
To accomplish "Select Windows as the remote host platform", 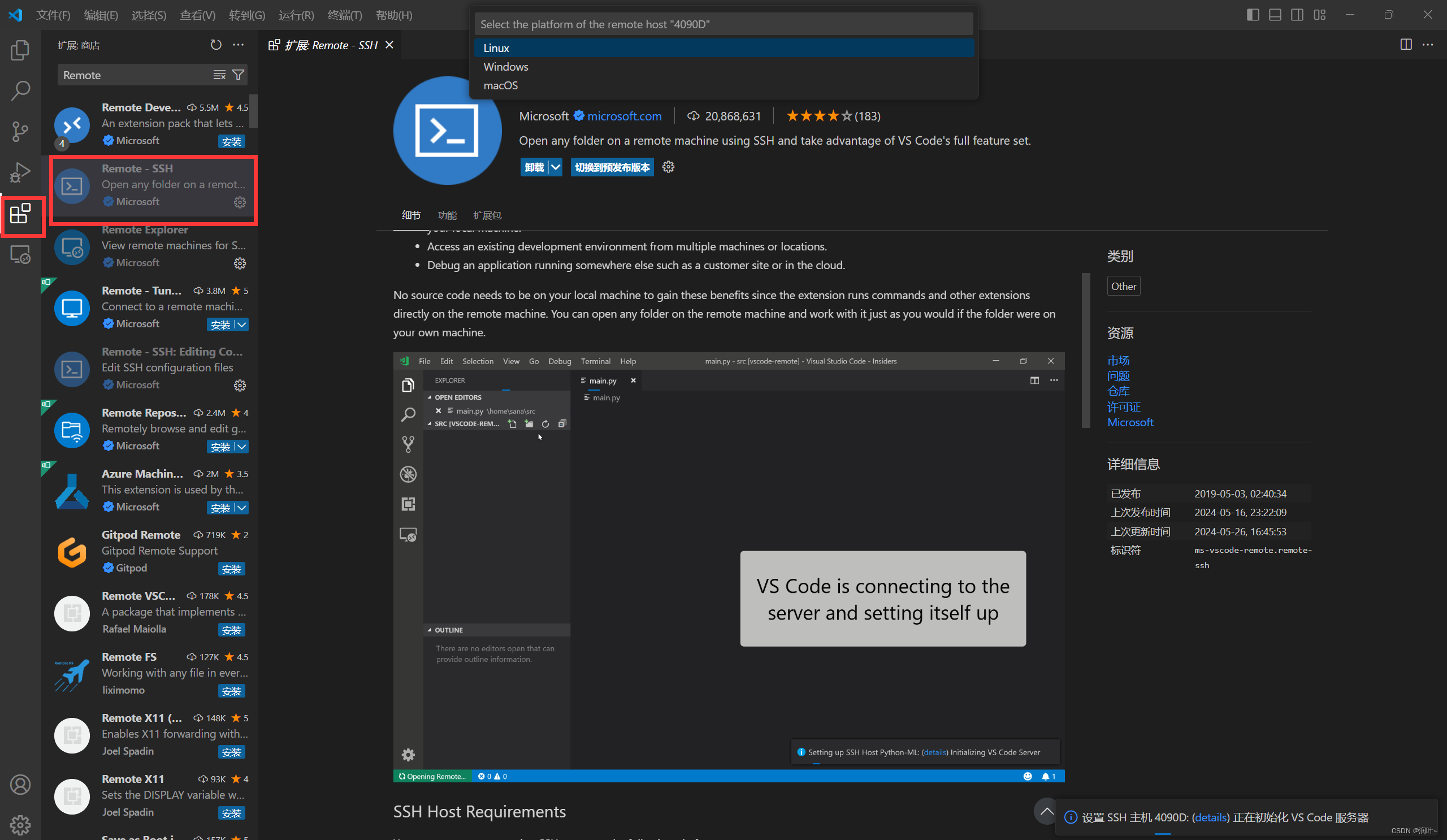I will pyautogui.click(x=505, y=67).
